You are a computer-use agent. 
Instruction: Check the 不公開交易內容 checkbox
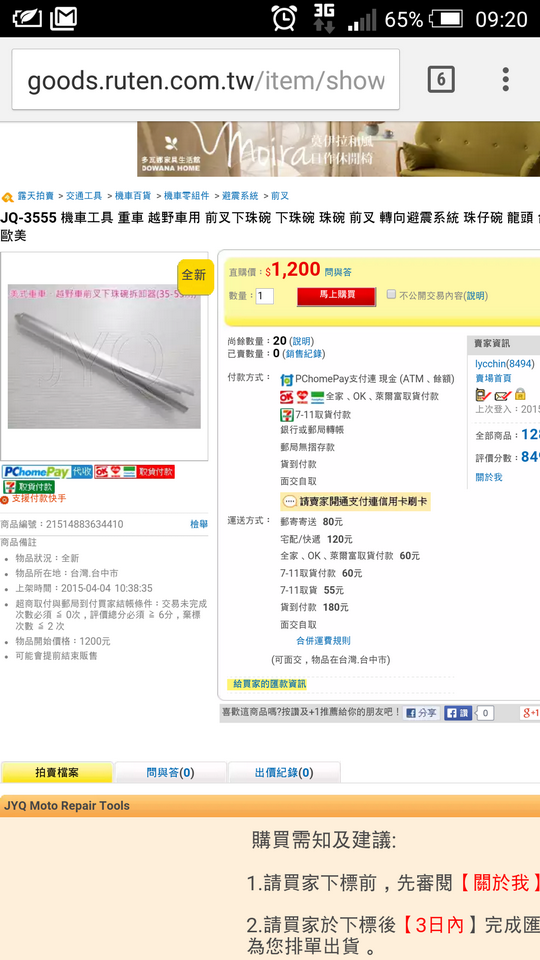pyautogui.click(x=391, y=294)
